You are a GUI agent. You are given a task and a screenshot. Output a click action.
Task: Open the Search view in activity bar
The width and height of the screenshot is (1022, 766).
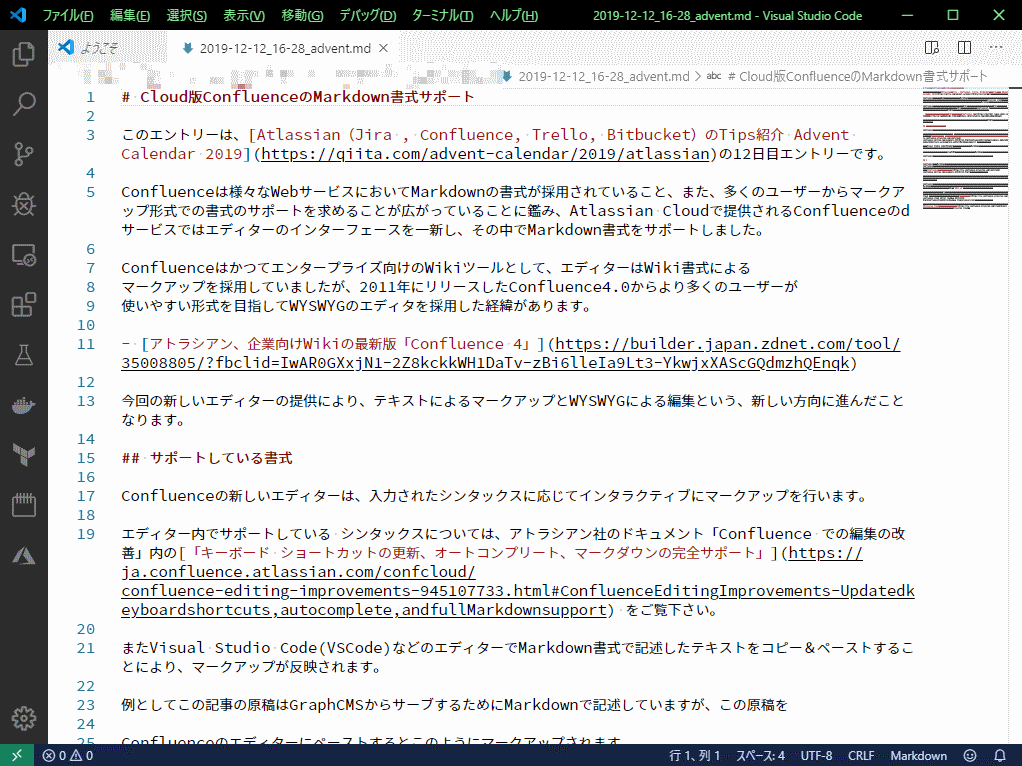[23, 104]
